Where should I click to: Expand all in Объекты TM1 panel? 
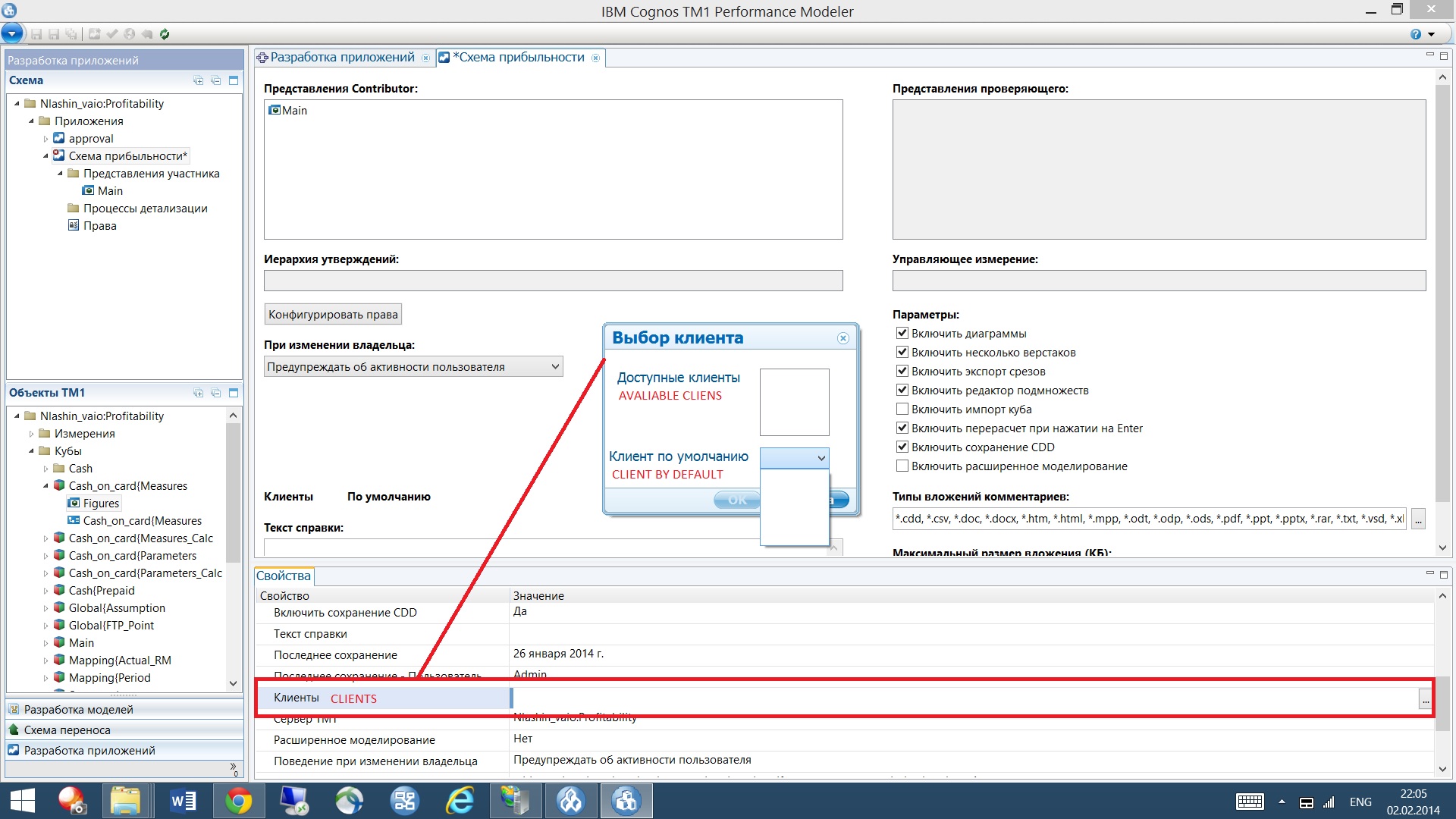pos(198,393)
